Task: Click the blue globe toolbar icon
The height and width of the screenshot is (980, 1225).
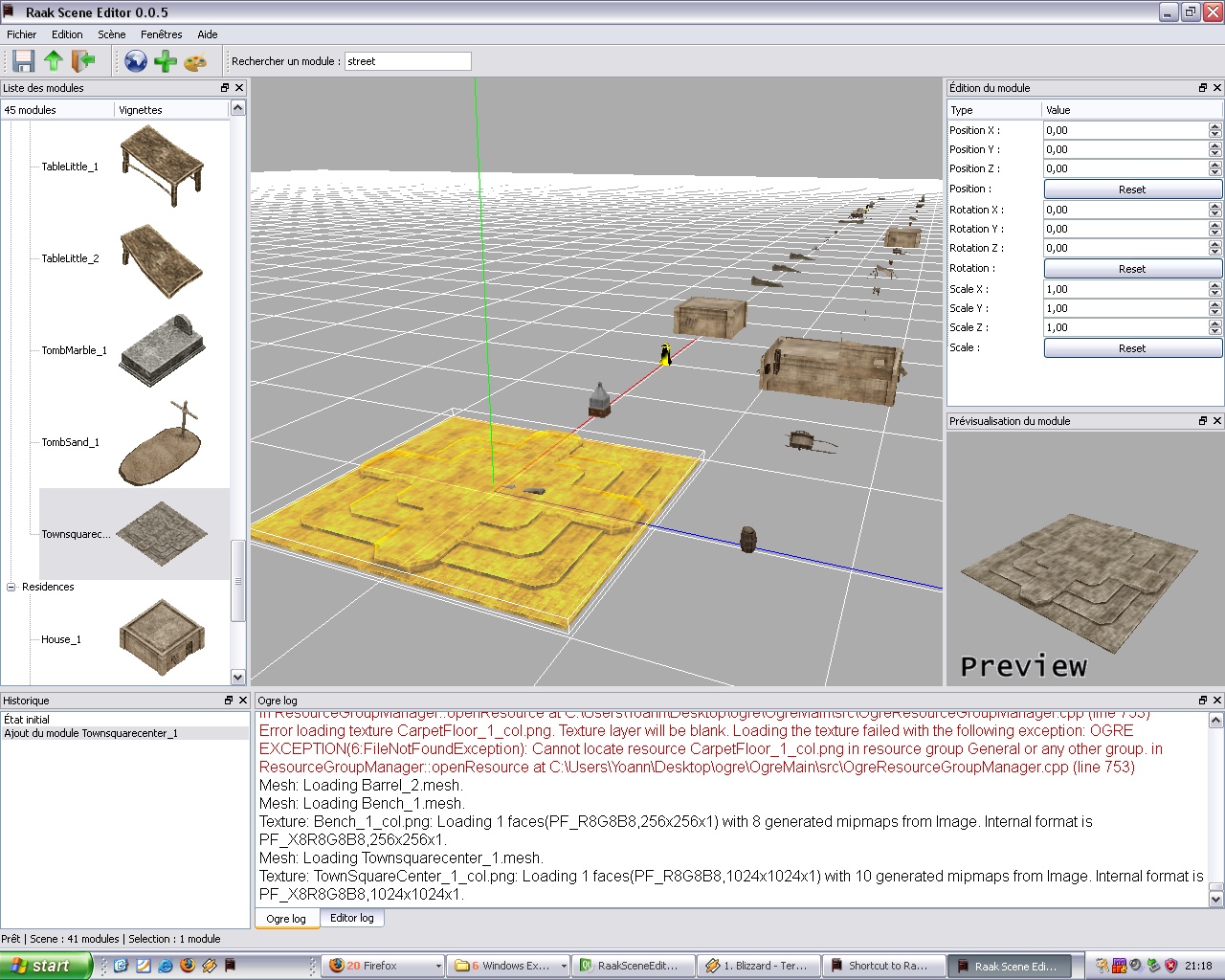Action: coord(136,61)
